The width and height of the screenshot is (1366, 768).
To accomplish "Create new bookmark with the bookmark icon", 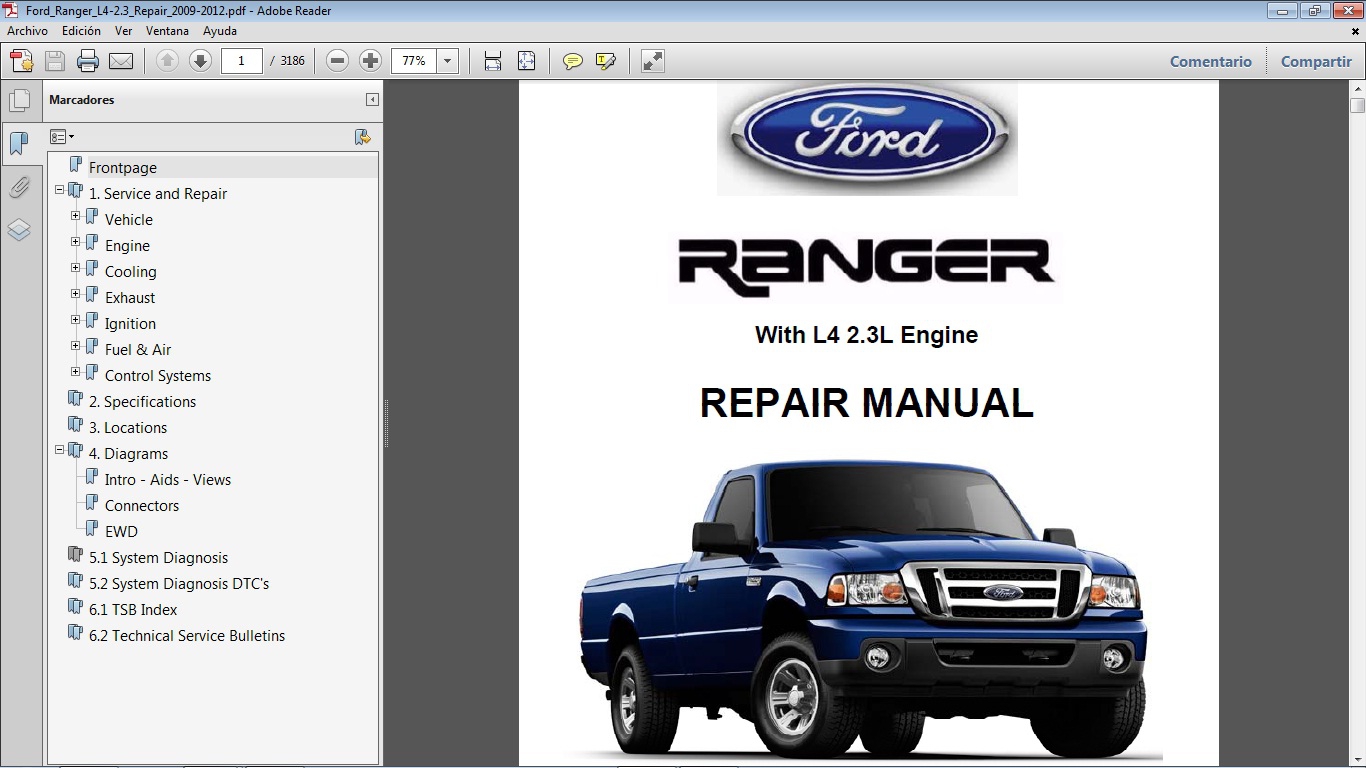I will (x=363, y=136).
